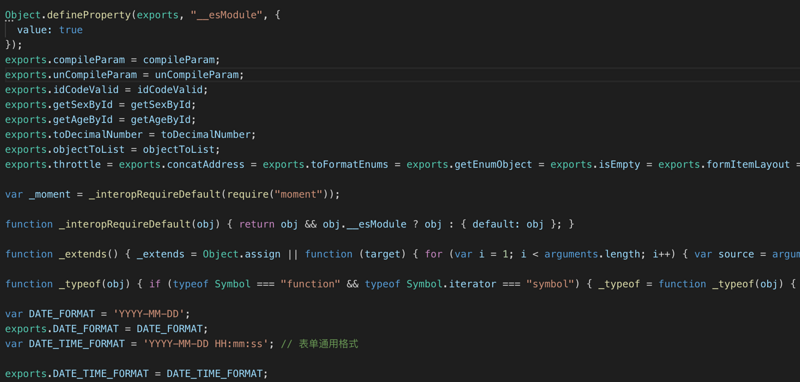Image resolution: width=800 pixels, height=382 pixels.
Task: Click the 'function _typeof(obj)' definition line
Action: coord(403,284)
